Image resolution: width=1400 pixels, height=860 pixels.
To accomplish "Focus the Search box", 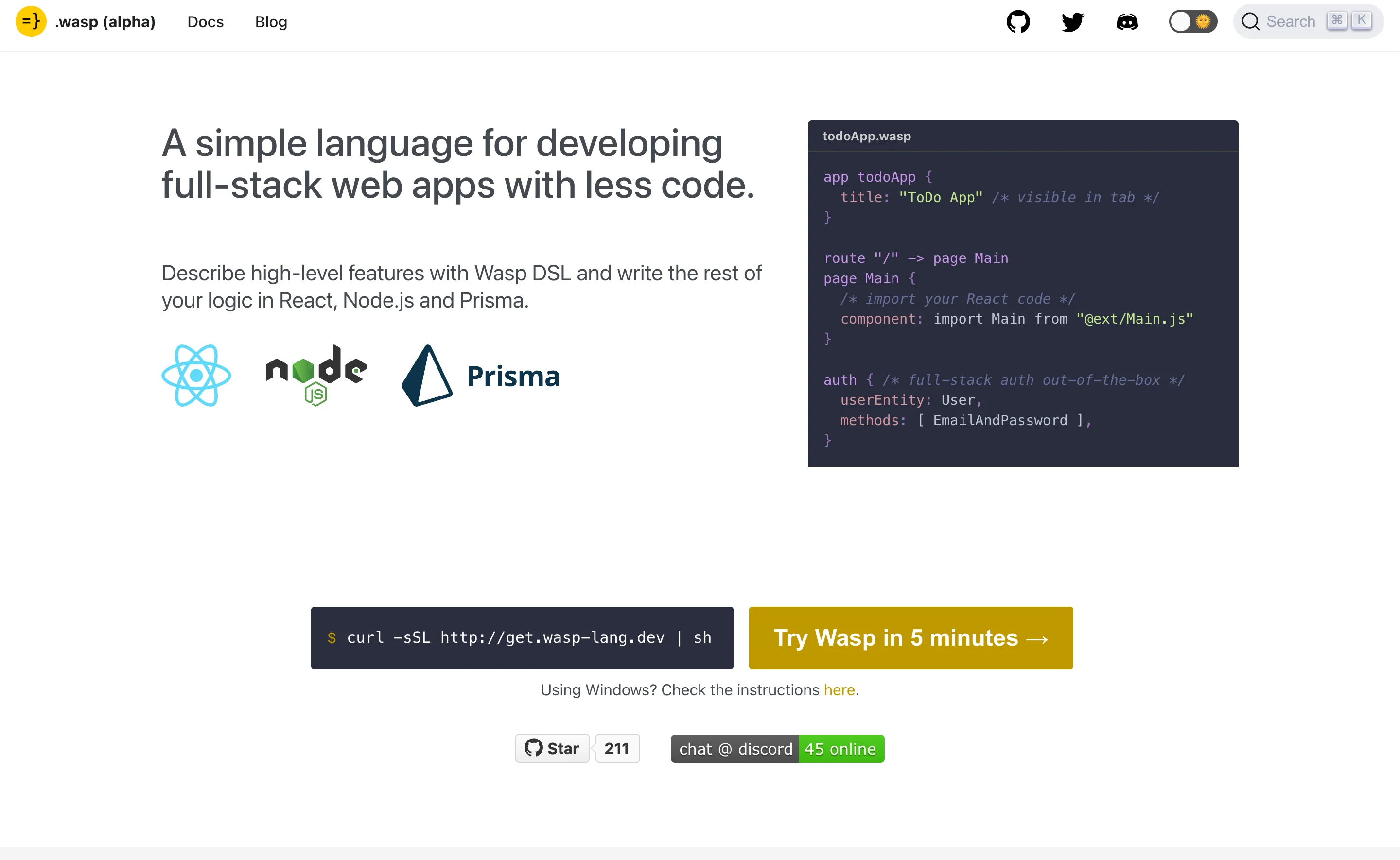I will coord(1309,21).
